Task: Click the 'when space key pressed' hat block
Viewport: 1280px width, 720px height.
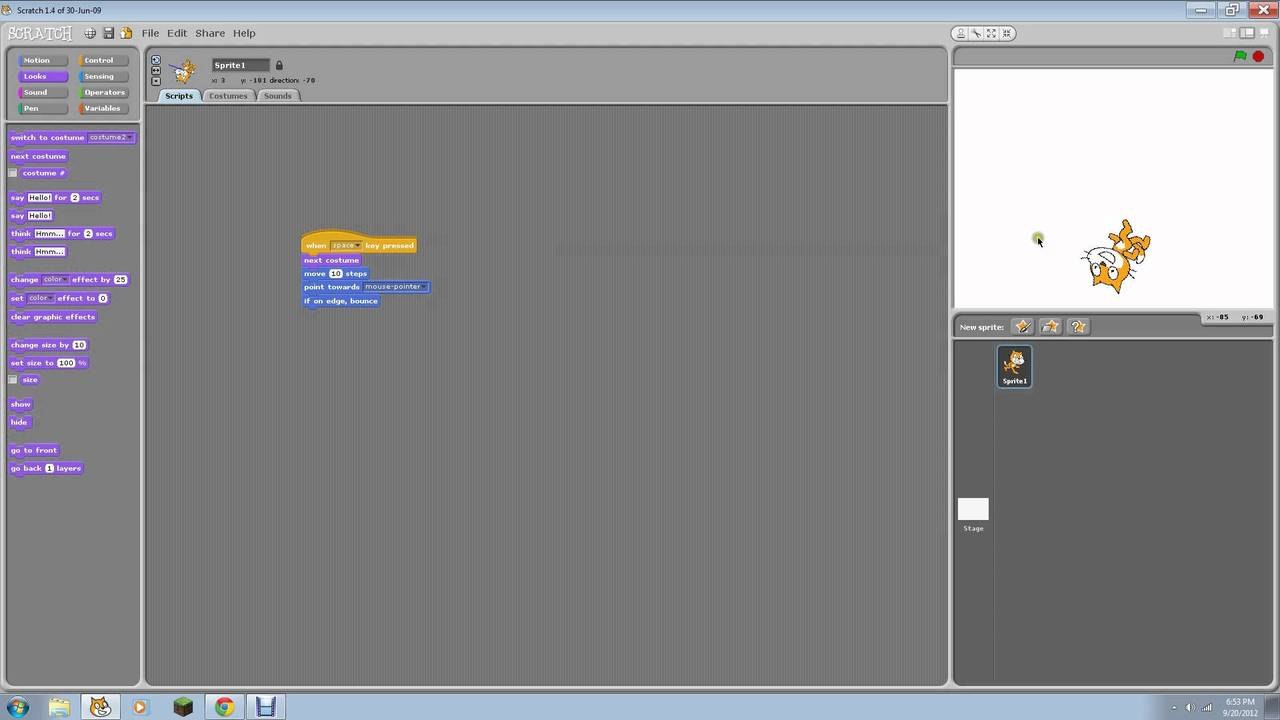Action: (359, 244)
